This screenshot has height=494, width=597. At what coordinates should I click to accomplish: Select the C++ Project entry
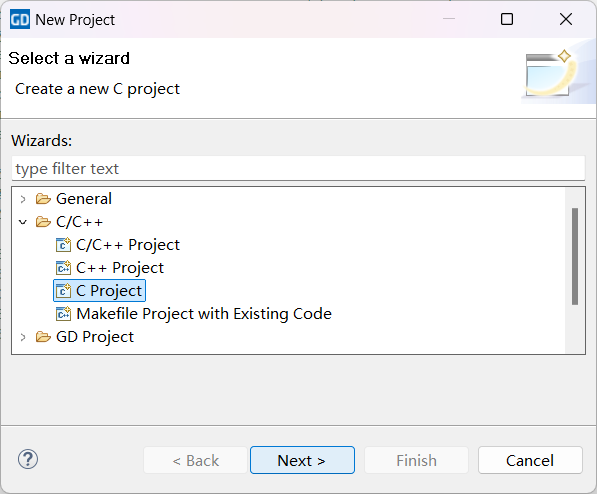120,268
